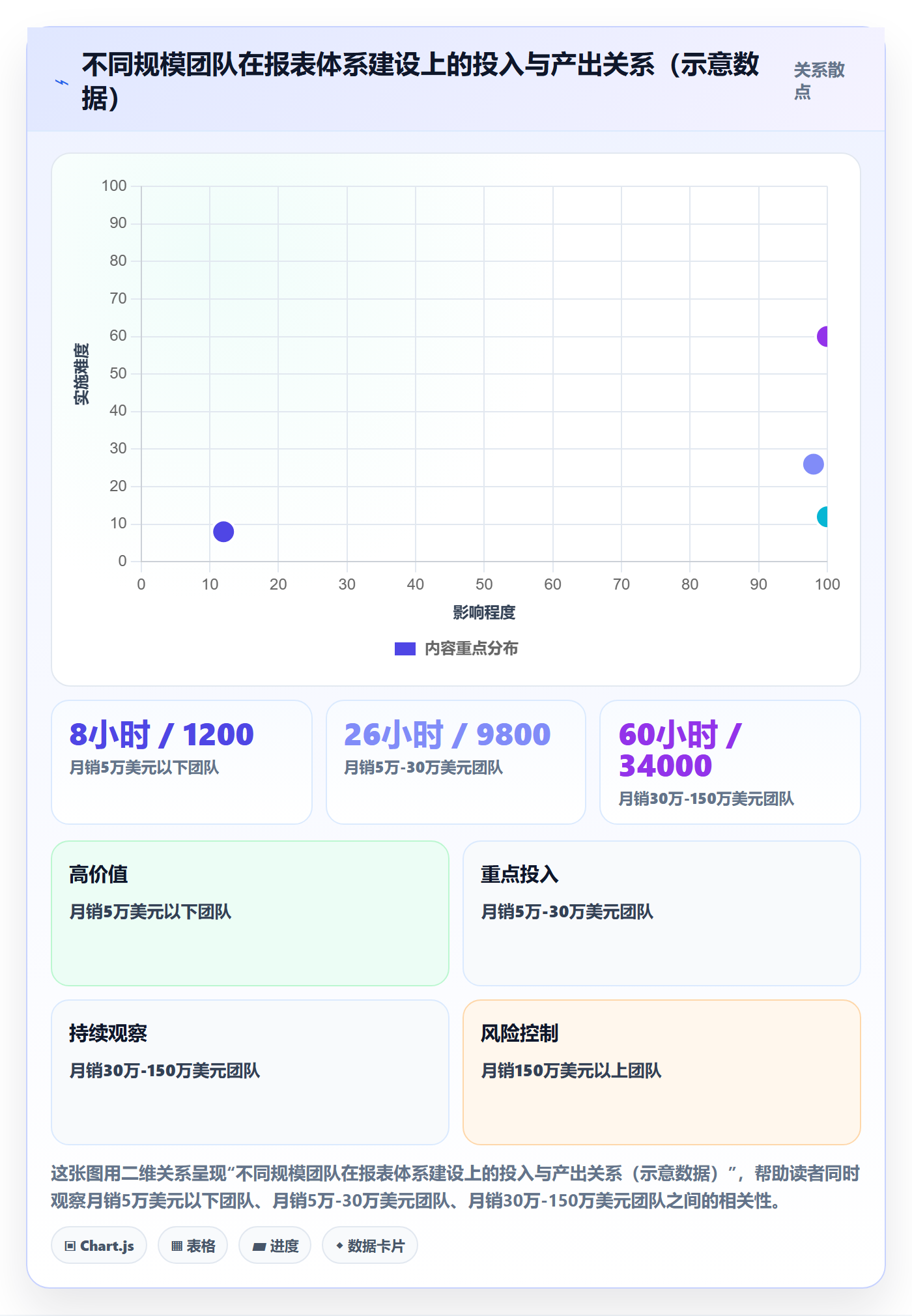Screen dimensions: 912x1316
Task: Click the 高价值 card heading
Action: pos(98,874)
